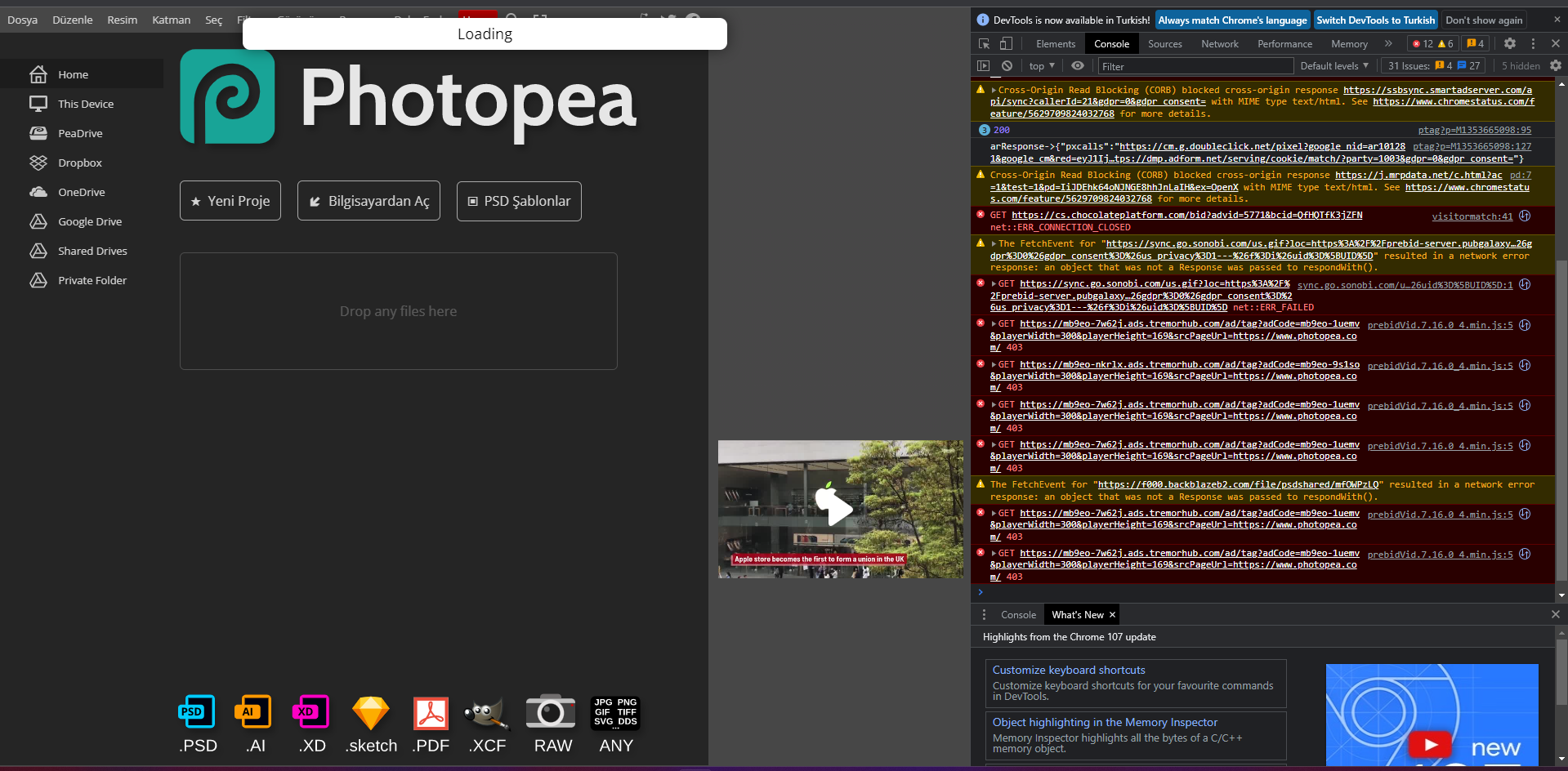Toggle the live expression eye icon
The image size is (1568, 771).
[1078, 66]
